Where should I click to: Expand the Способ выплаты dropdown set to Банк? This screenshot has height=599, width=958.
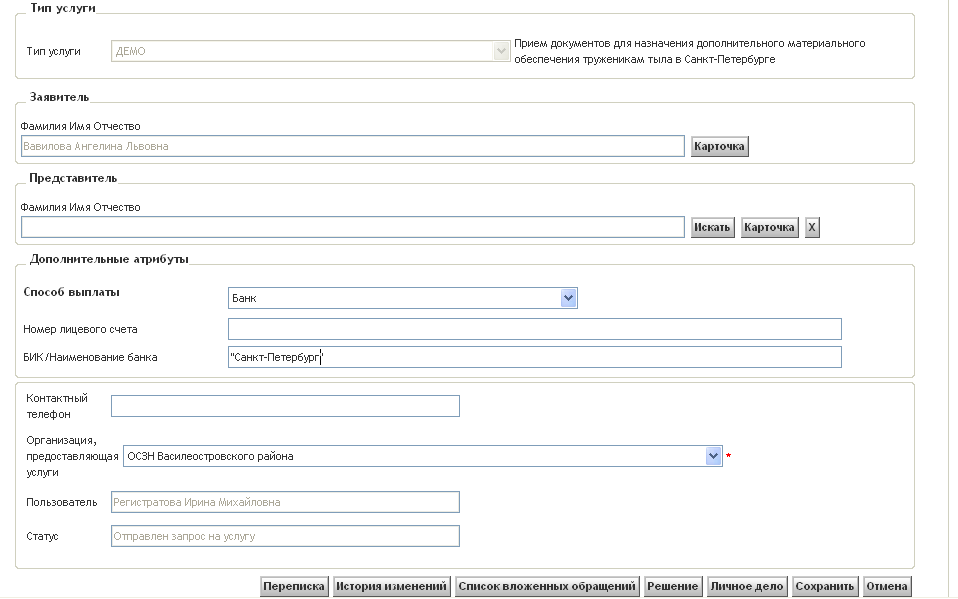tap(403, 298)
